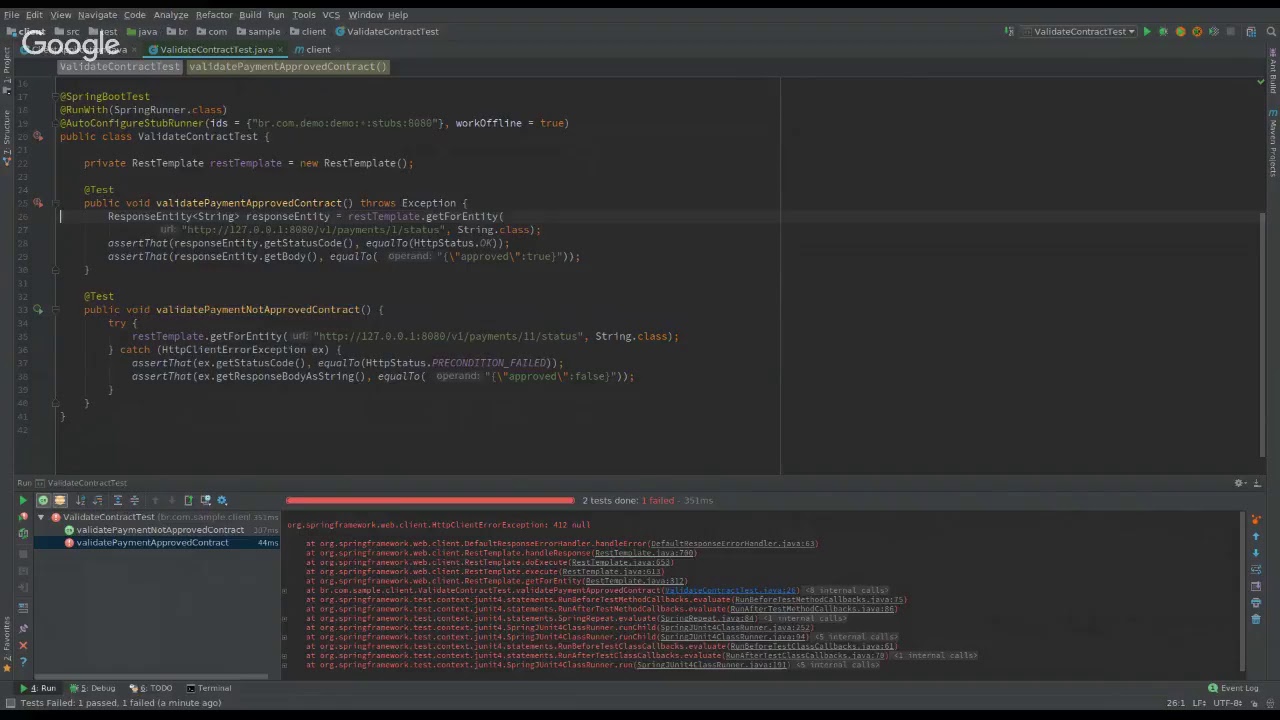This screenshot has height=720, width=1280.
Task: Open test runner settings gear
Action: click(222, 500)
